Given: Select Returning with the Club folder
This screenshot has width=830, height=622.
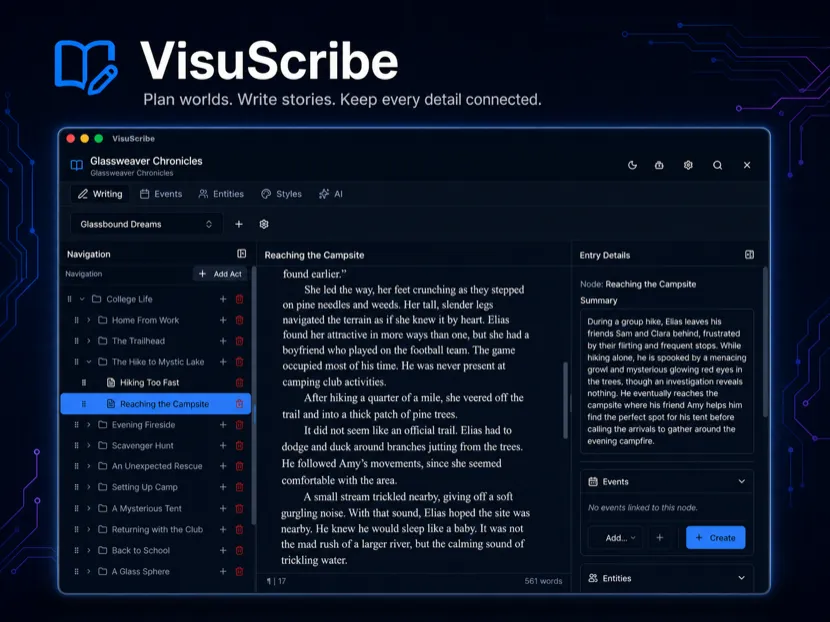Looking at the screenshot, I should click(157, 529).
